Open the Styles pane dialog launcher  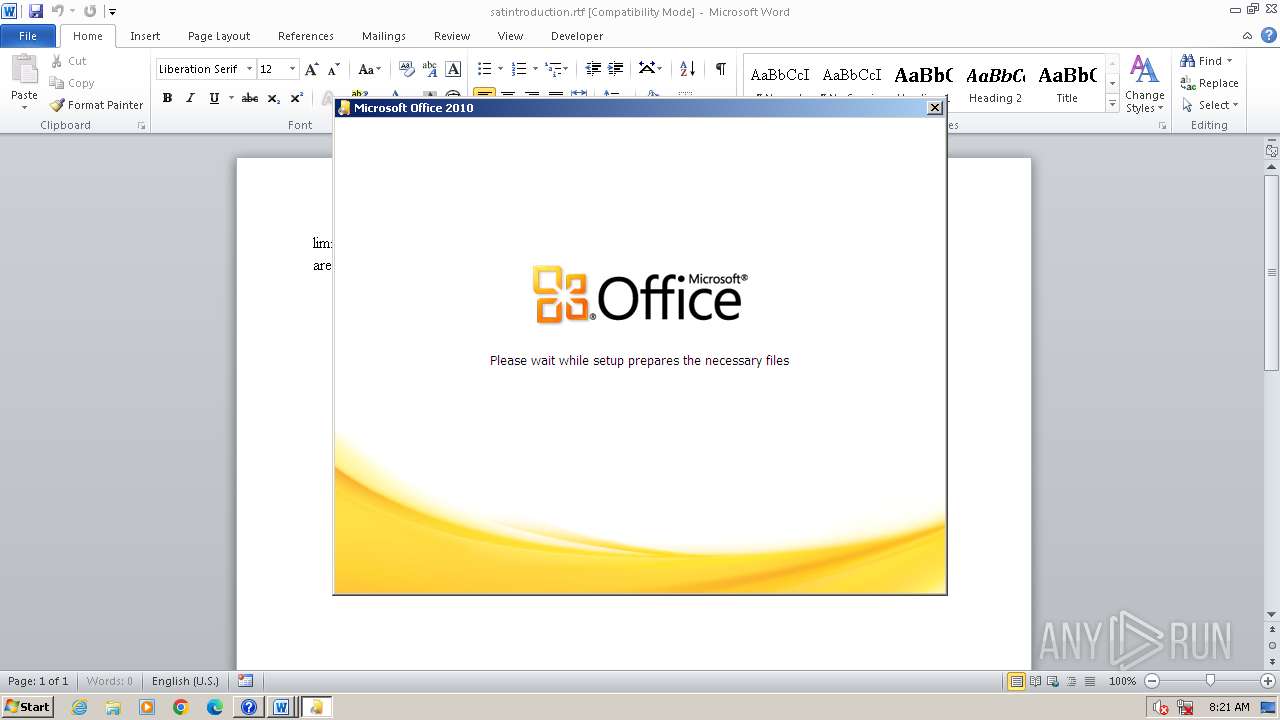pyautogui.click(x=1162, y=126)
